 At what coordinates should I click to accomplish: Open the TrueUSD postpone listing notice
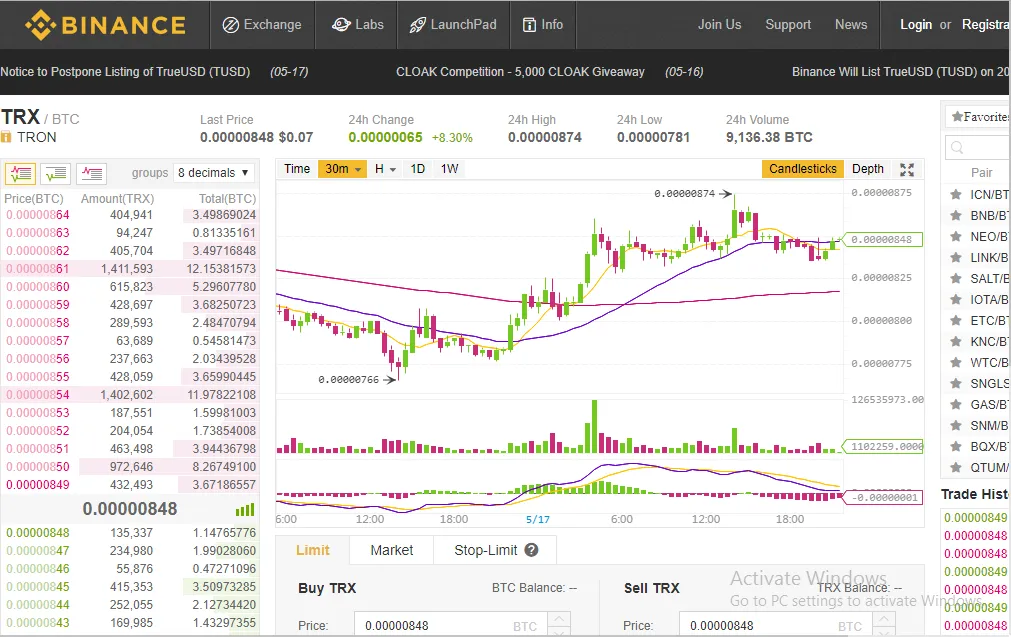(x=125, y=72)
